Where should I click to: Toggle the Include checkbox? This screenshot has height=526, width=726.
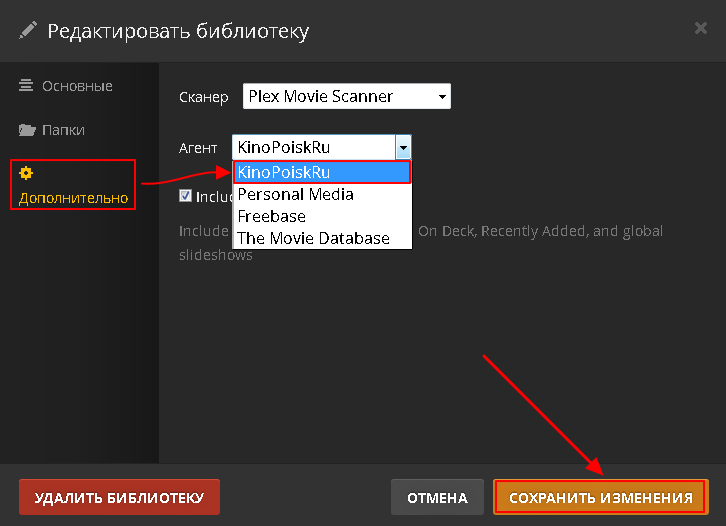[x=185, y=196]
